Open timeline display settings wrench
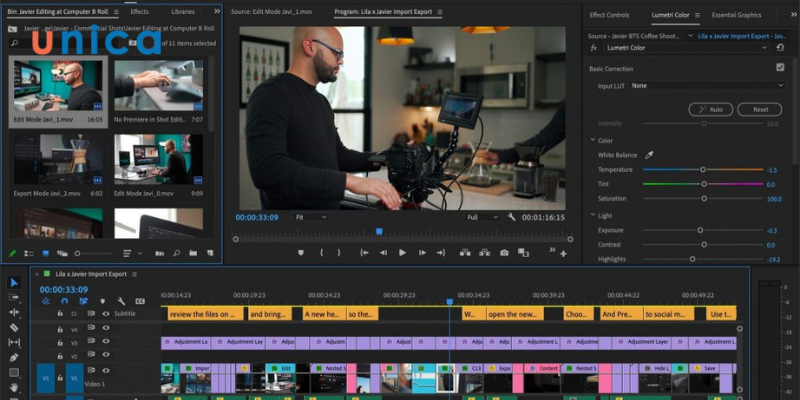 [121, 301]
